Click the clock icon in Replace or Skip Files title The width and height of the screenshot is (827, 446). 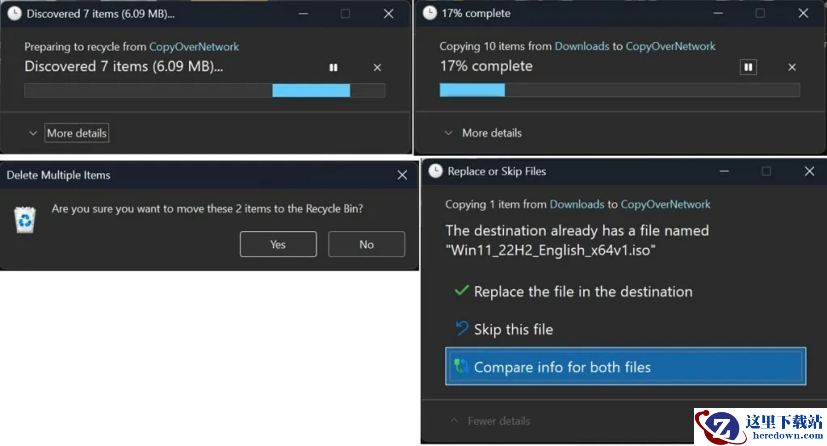[x=435, y=171]
